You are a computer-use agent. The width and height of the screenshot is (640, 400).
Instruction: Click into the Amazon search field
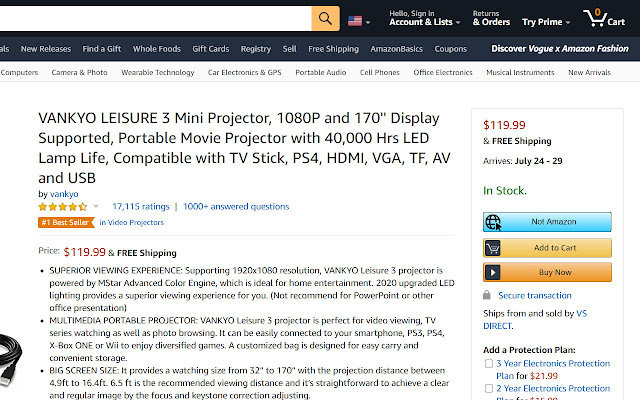click(x=150, y=19)
